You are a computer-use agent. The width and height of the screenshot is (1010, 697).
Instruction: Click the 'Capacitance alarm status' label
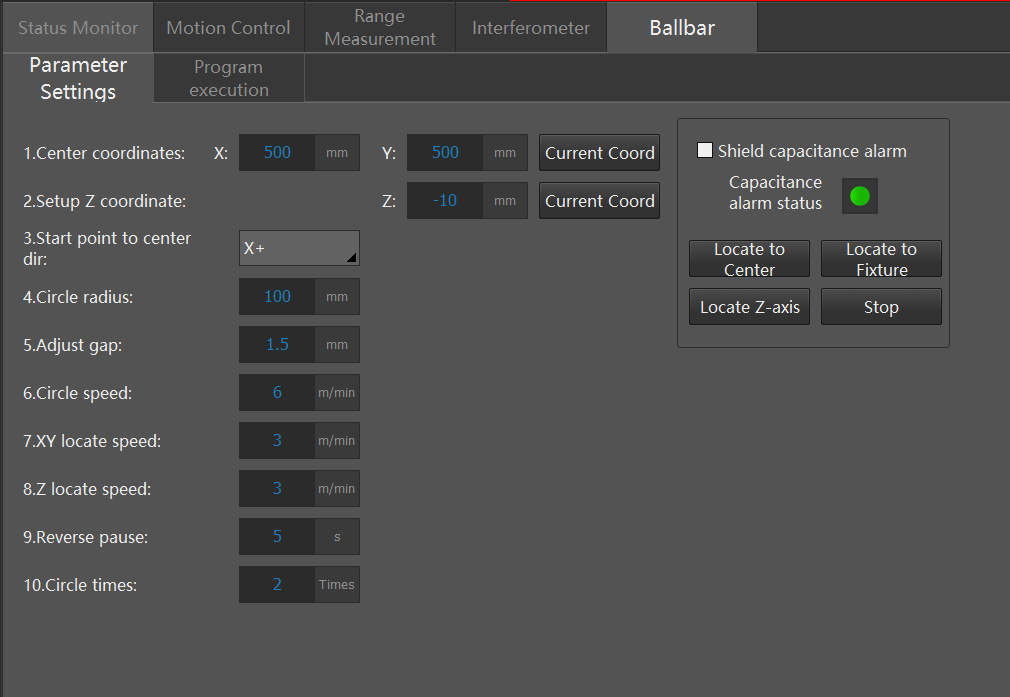776,193
